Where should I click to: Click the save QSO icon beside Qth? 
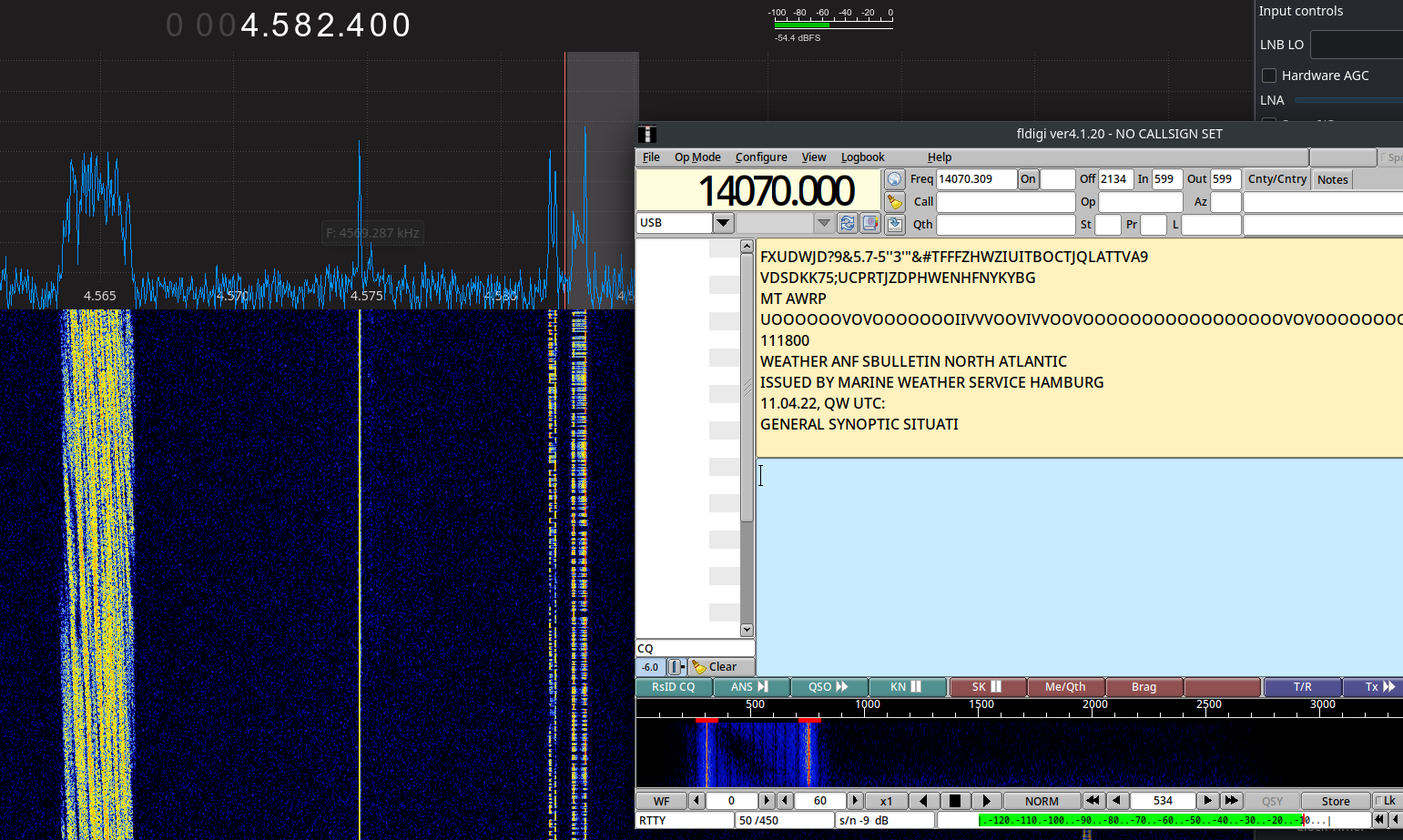point(894,224)
